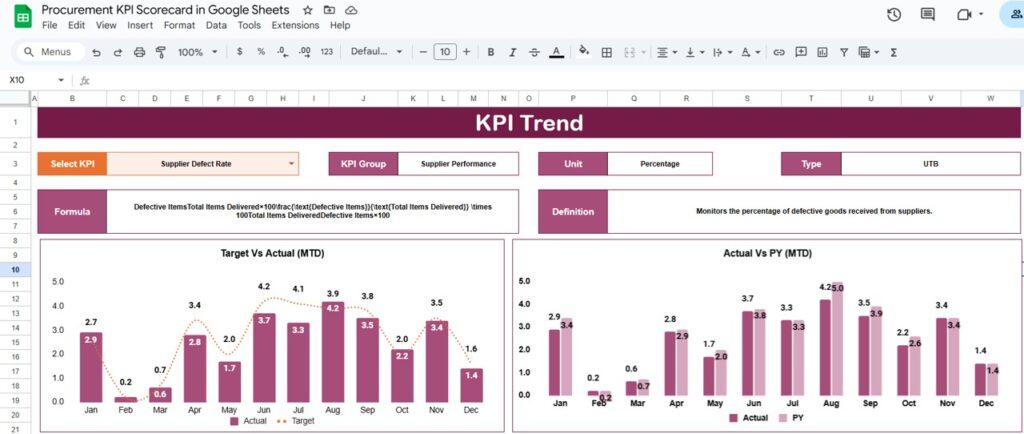This screenshot has height=434, width=1024.
Task: Open the View menu
Action: [106, 25]
